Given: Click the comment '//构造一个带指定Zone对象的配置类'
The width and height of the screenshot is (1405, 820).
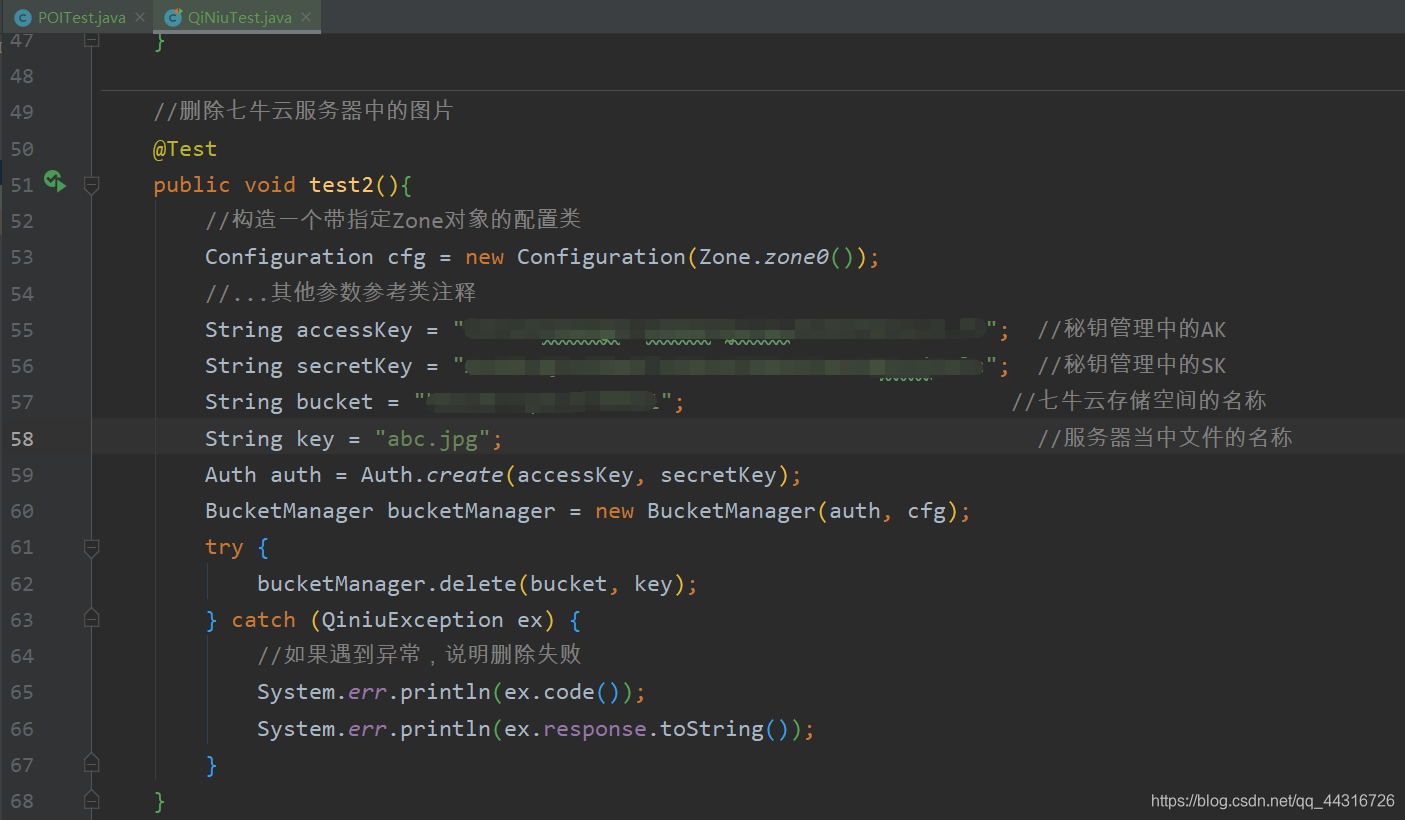Looking at the screenshot, I should [393, 220].
